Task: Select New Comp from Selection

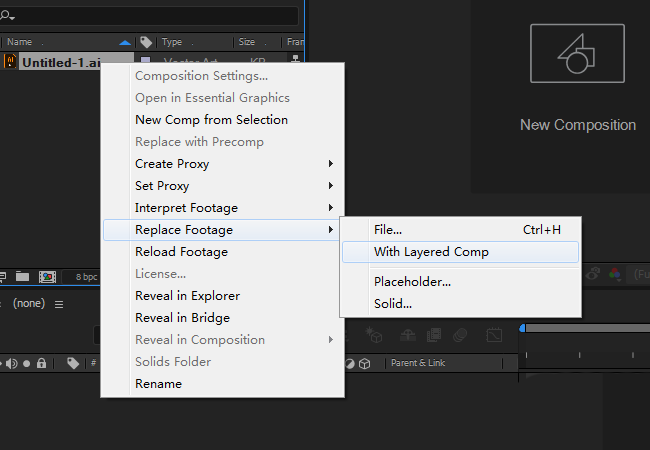Action: [211, 120]
